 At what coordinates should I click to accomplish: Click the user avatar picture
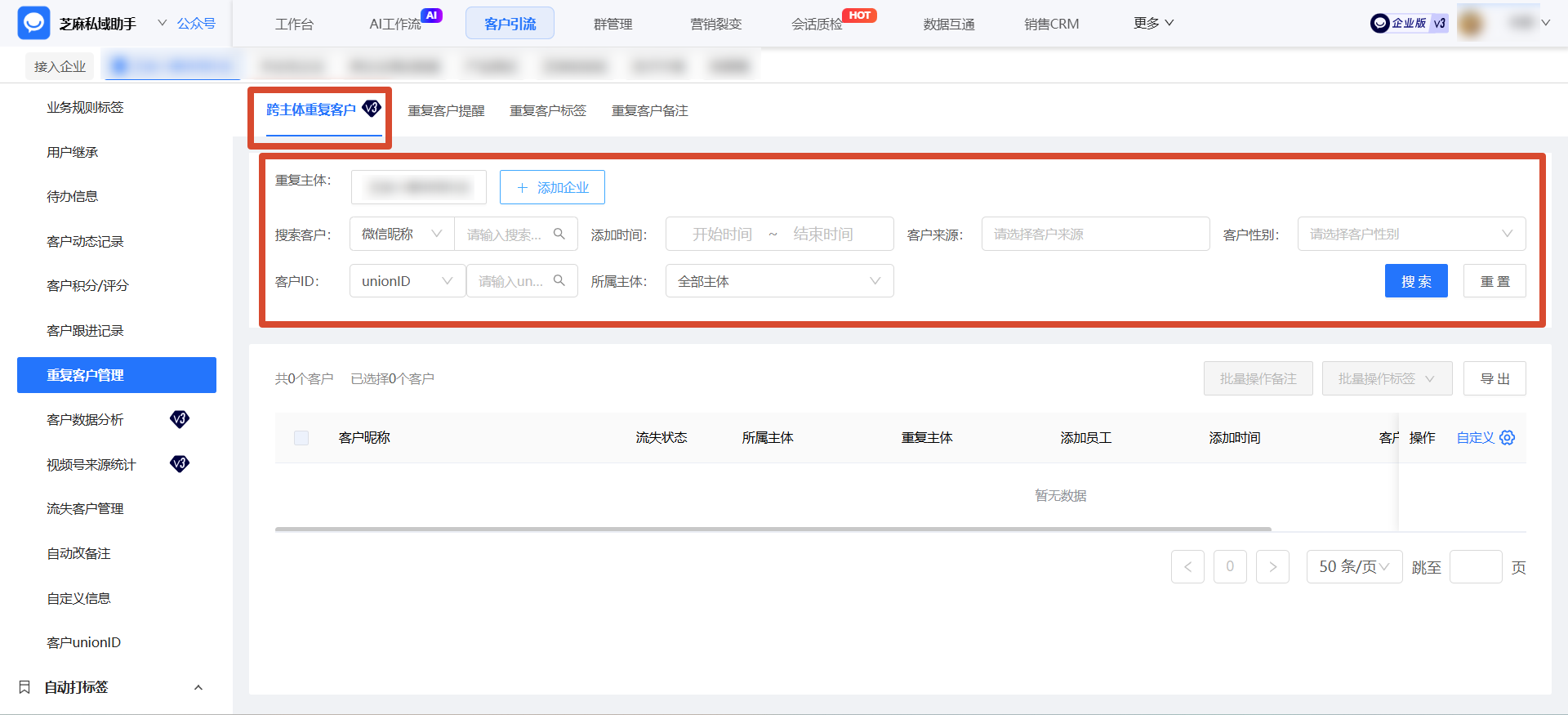tap(1470, 23)
